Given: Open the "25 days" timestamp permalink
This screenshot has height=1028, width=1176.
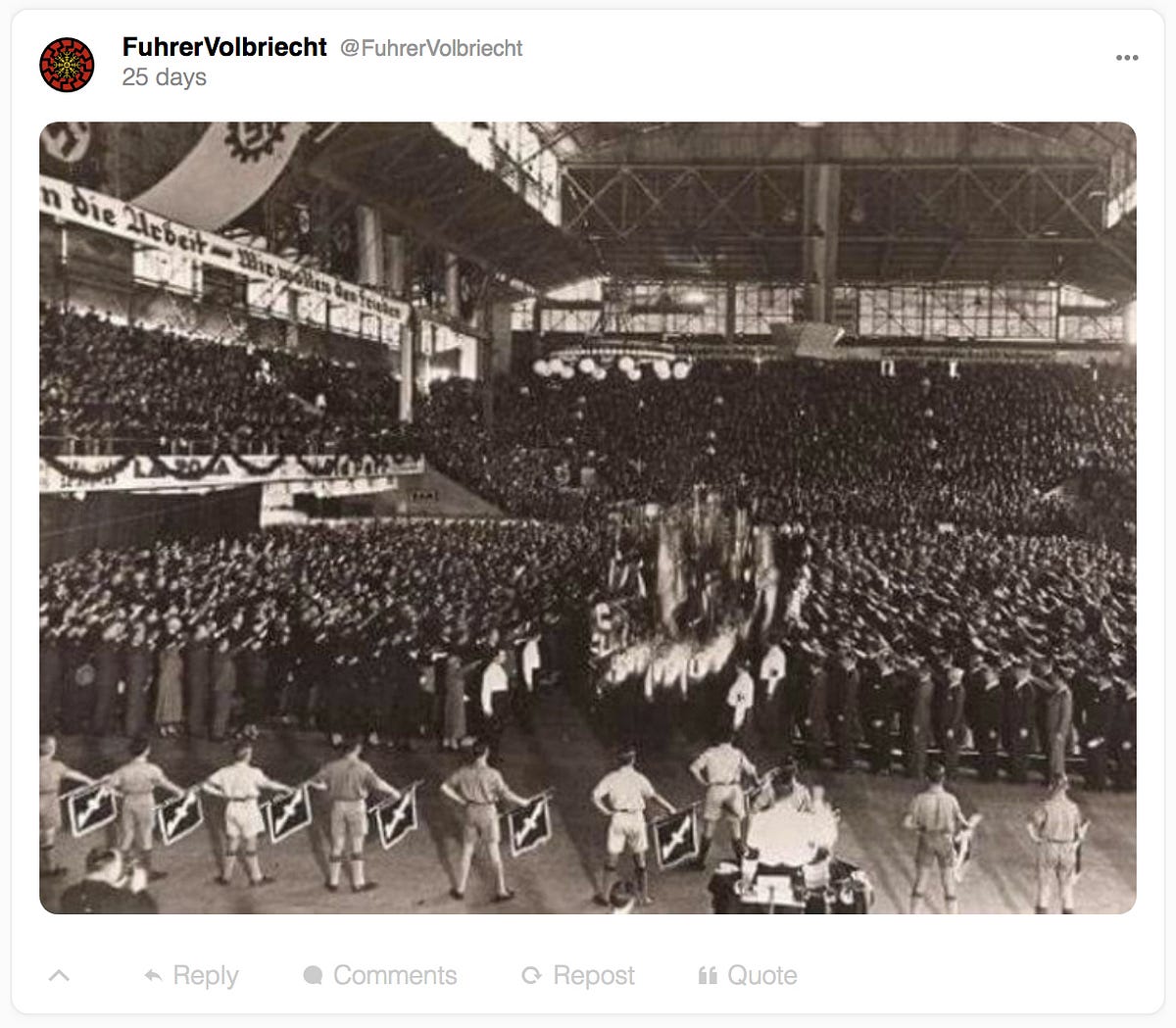Looking at the screenshot, I should [164, 77].
